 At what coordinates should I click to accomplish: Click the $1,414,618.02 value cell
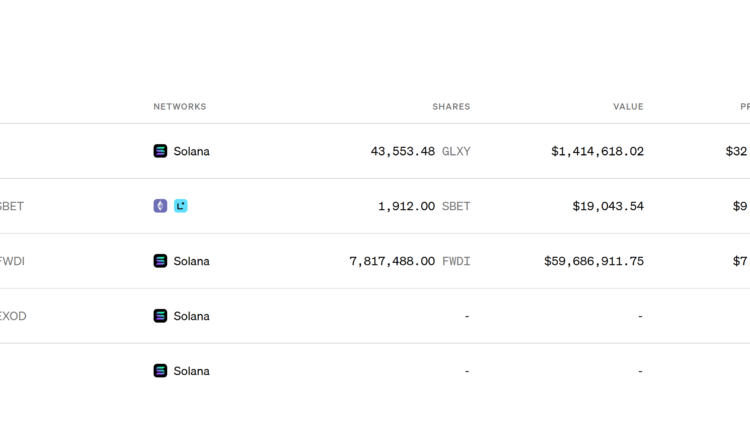coord(597,151)
